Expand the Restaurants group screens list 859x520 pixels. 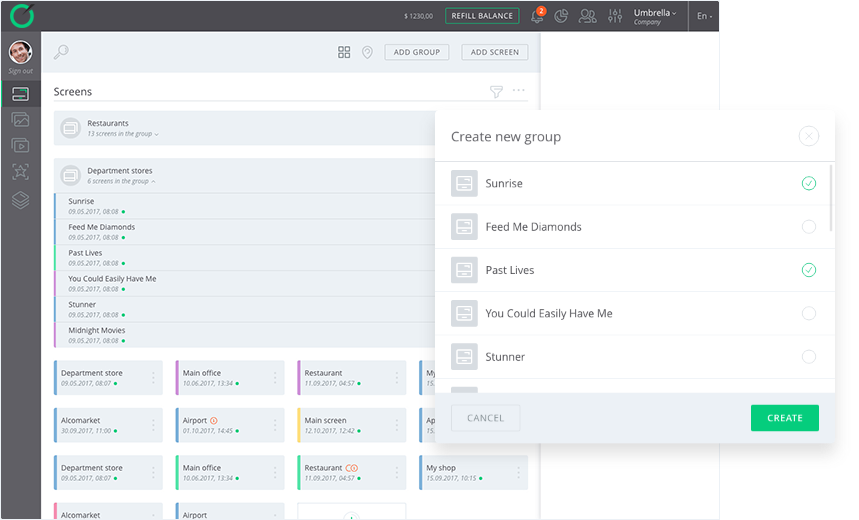pos(122,133)
